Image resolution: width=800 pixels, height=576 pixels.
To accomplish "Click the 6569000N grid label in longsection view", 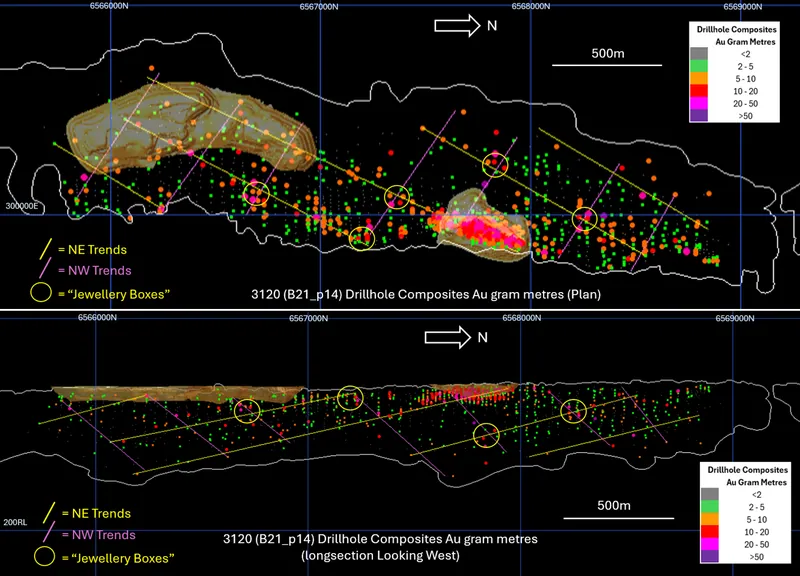I will 735,318.
